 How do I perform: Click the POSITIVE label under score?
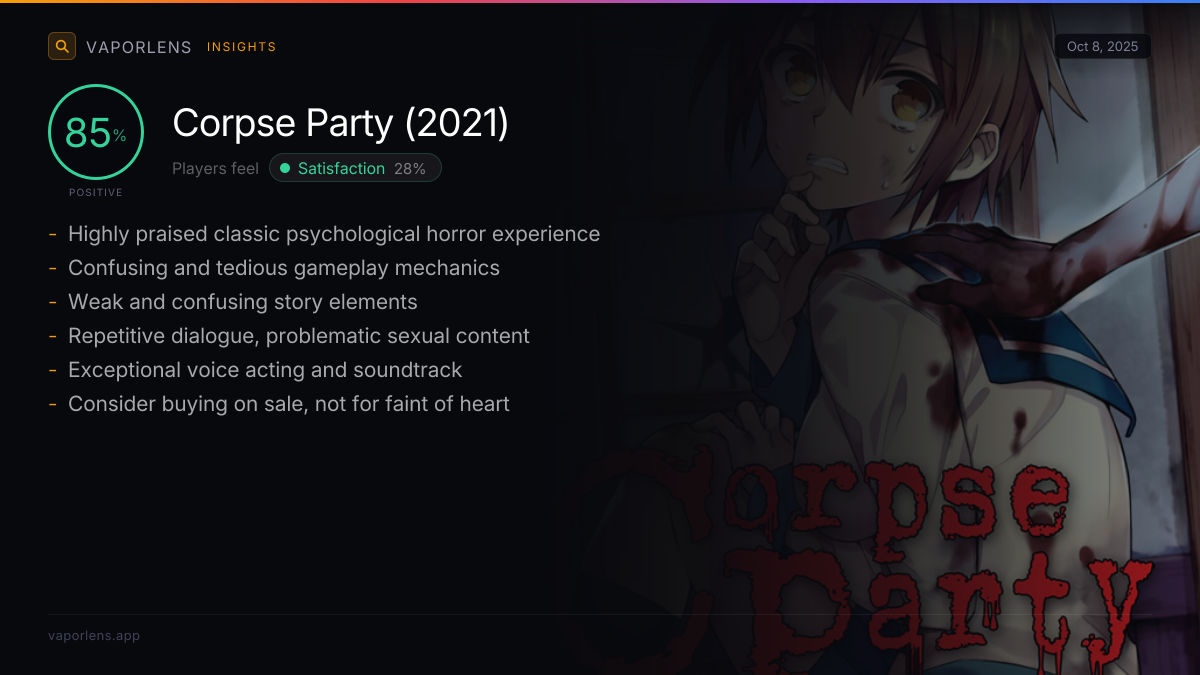pyautogui.click(x=96, y=192)
